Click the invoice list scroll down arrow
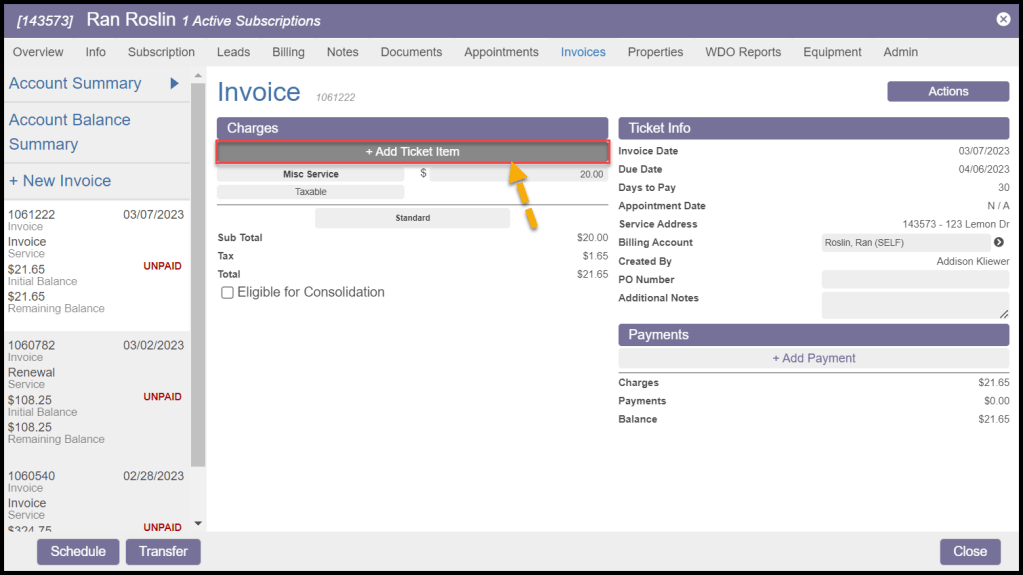The width and height of the screenshot is (1023, 575). pos(197,523)
